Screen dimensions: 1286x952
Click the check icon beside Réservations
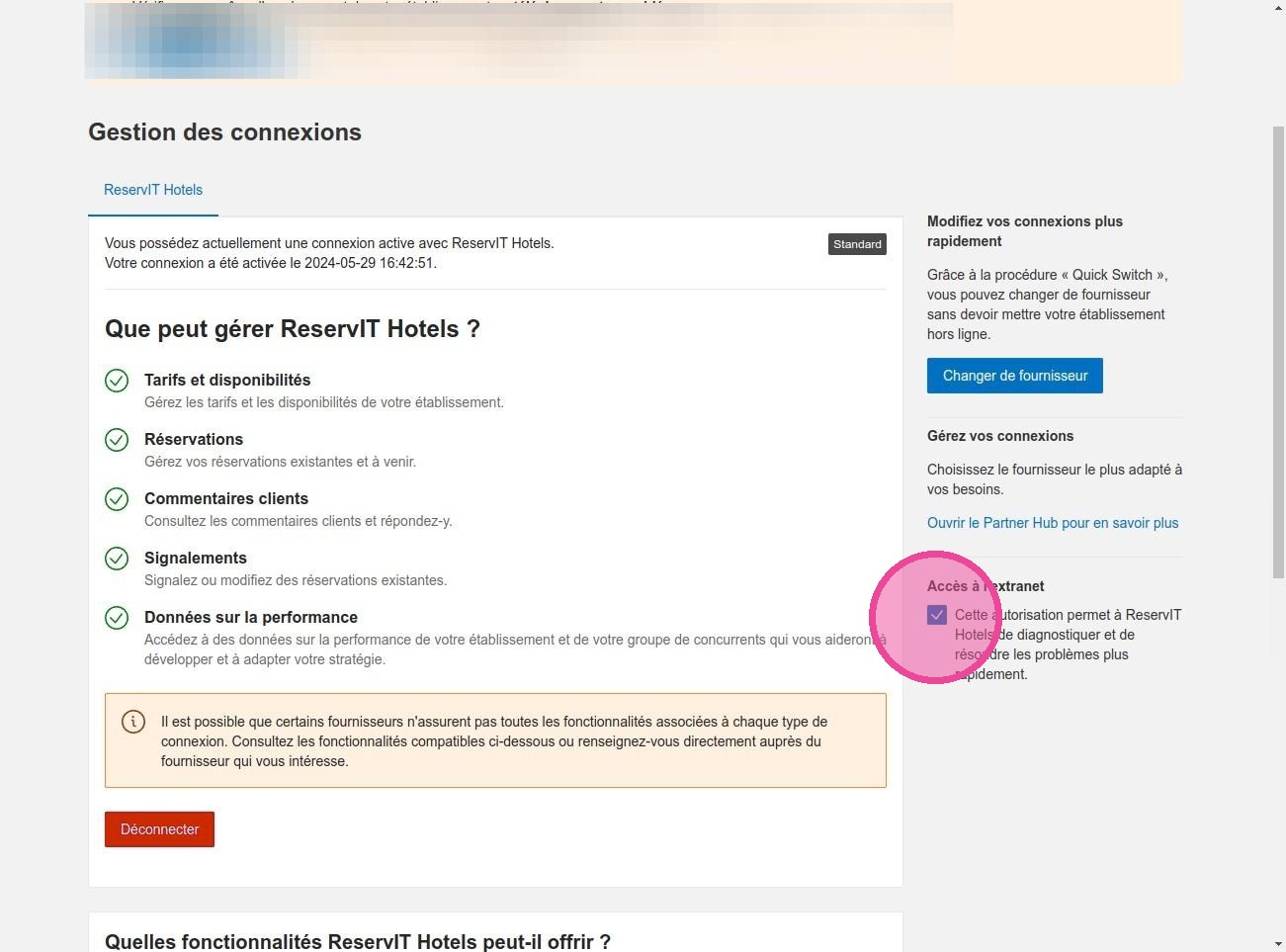coord(117,440)
